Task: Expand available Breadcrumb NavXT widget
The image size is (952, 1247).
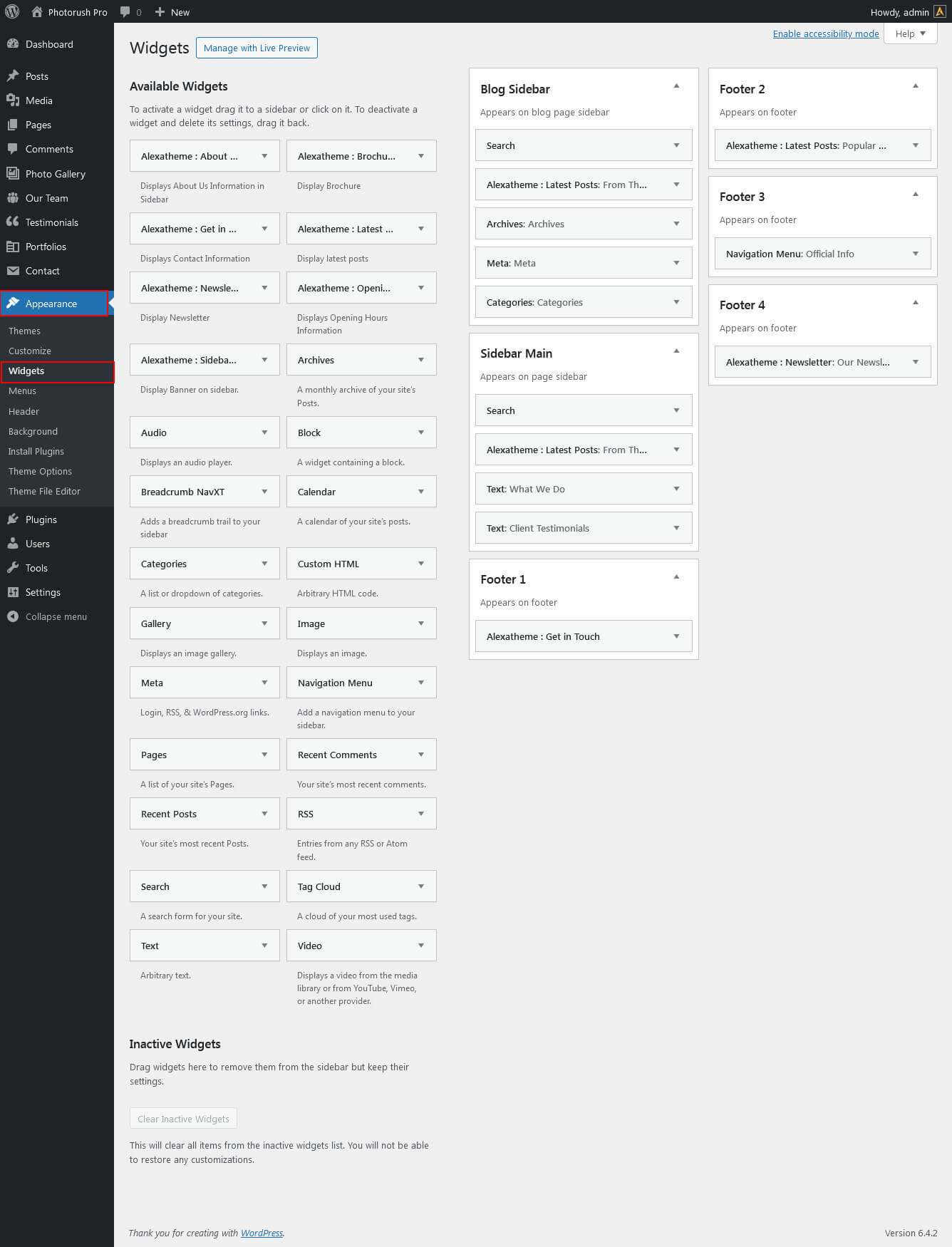Action: point(264,492)
